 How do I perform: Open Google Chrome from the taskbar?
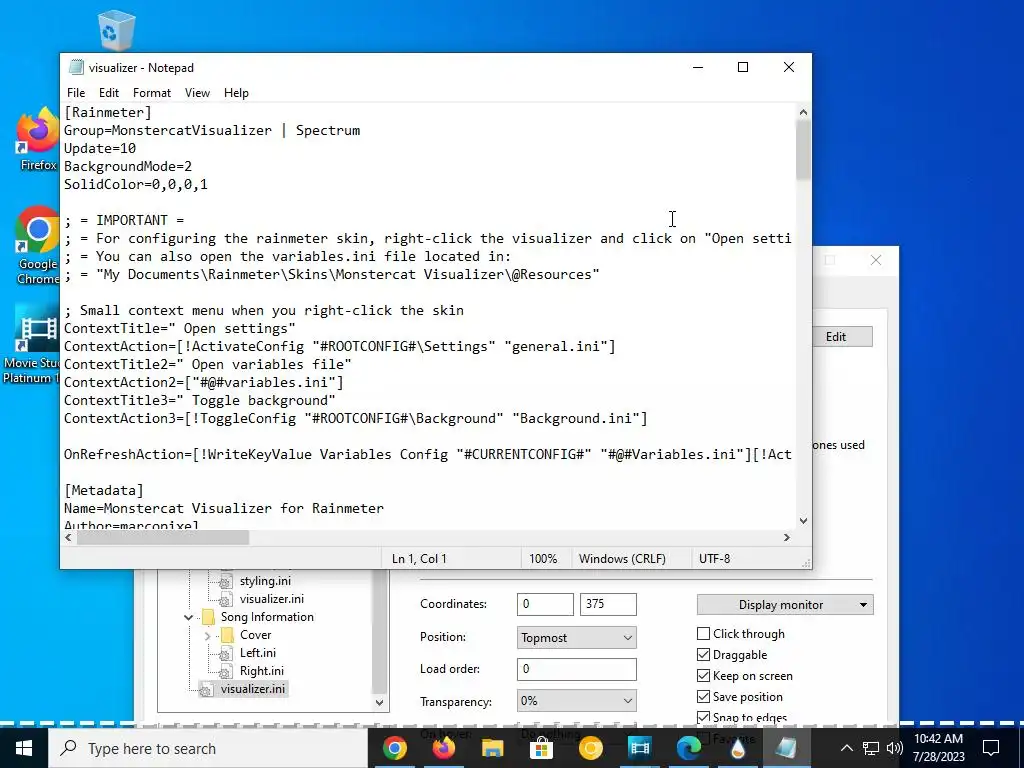(x=394, y=748)
